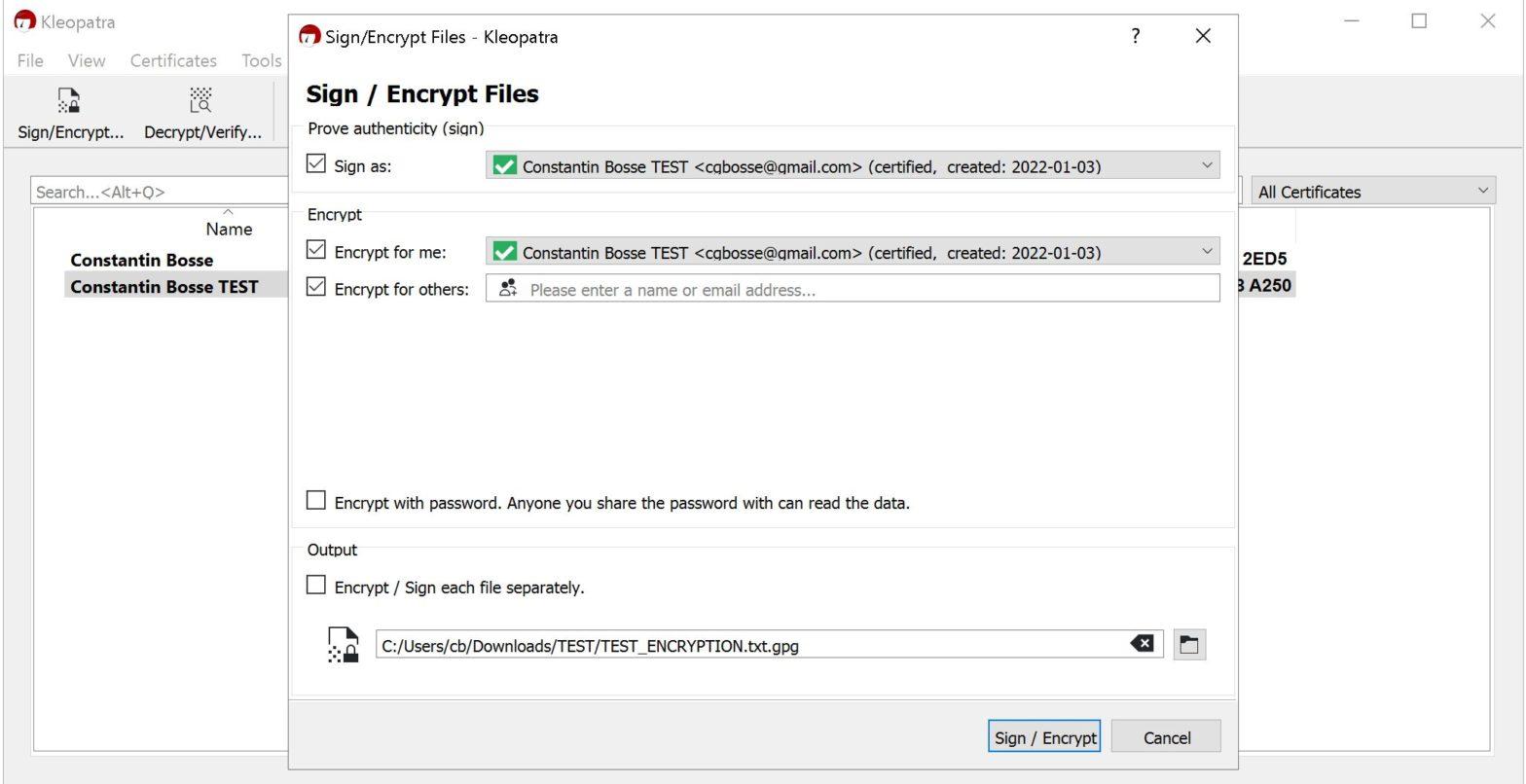This screenshot has width=1526, height=784.
Task: Click the dialog help question mark
Action: [1135, 36]
